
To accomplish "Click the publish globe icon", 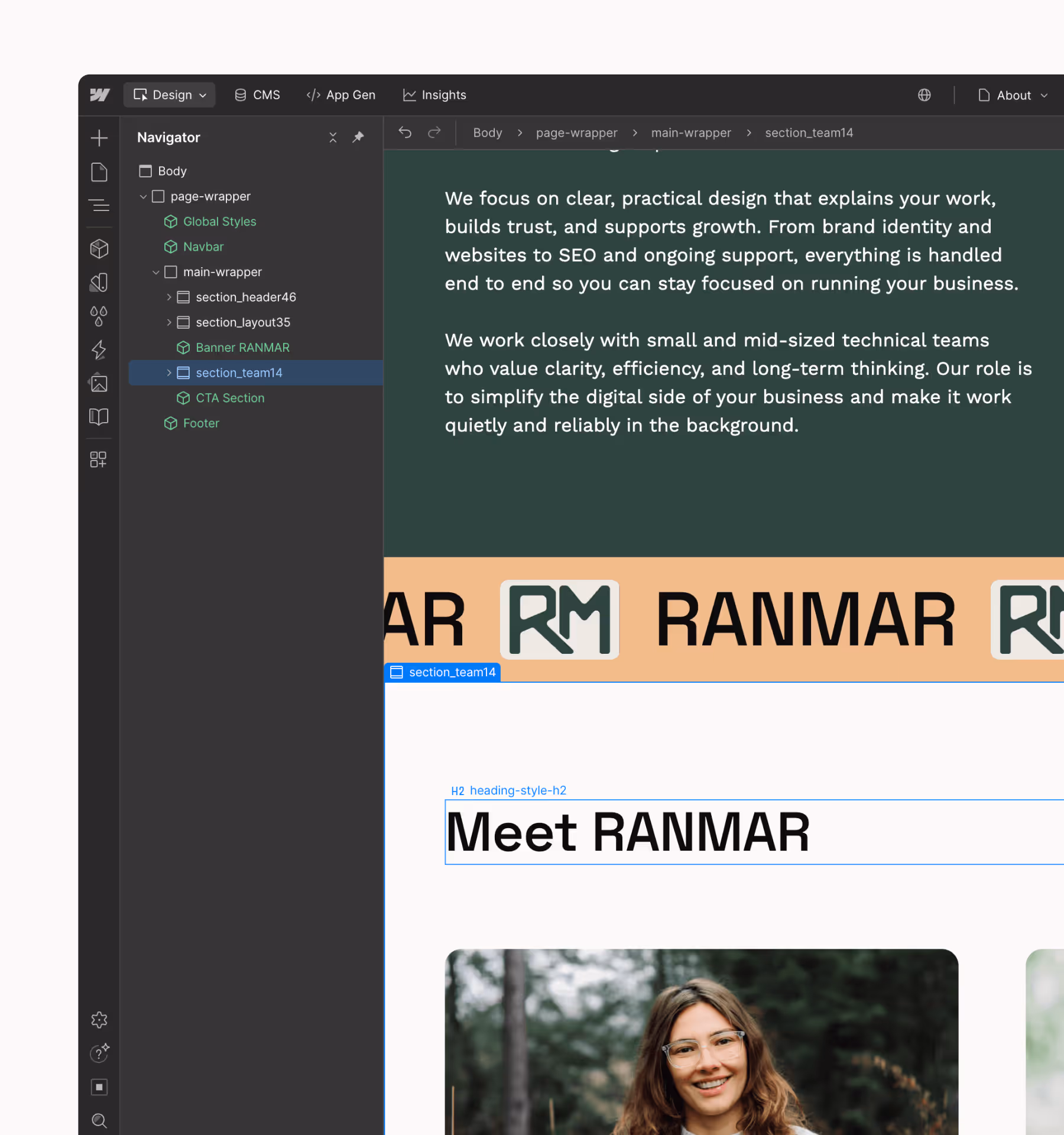I will coord(924,95).
